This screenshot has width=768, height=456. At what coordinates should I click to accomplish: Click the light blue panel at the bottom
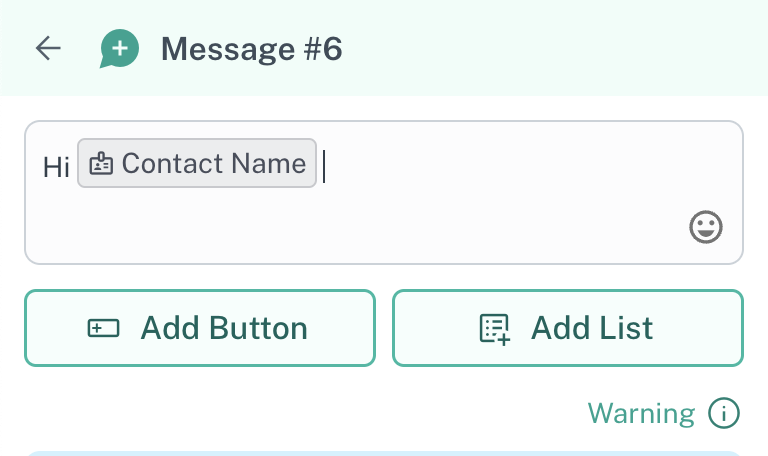coord(384,453)
